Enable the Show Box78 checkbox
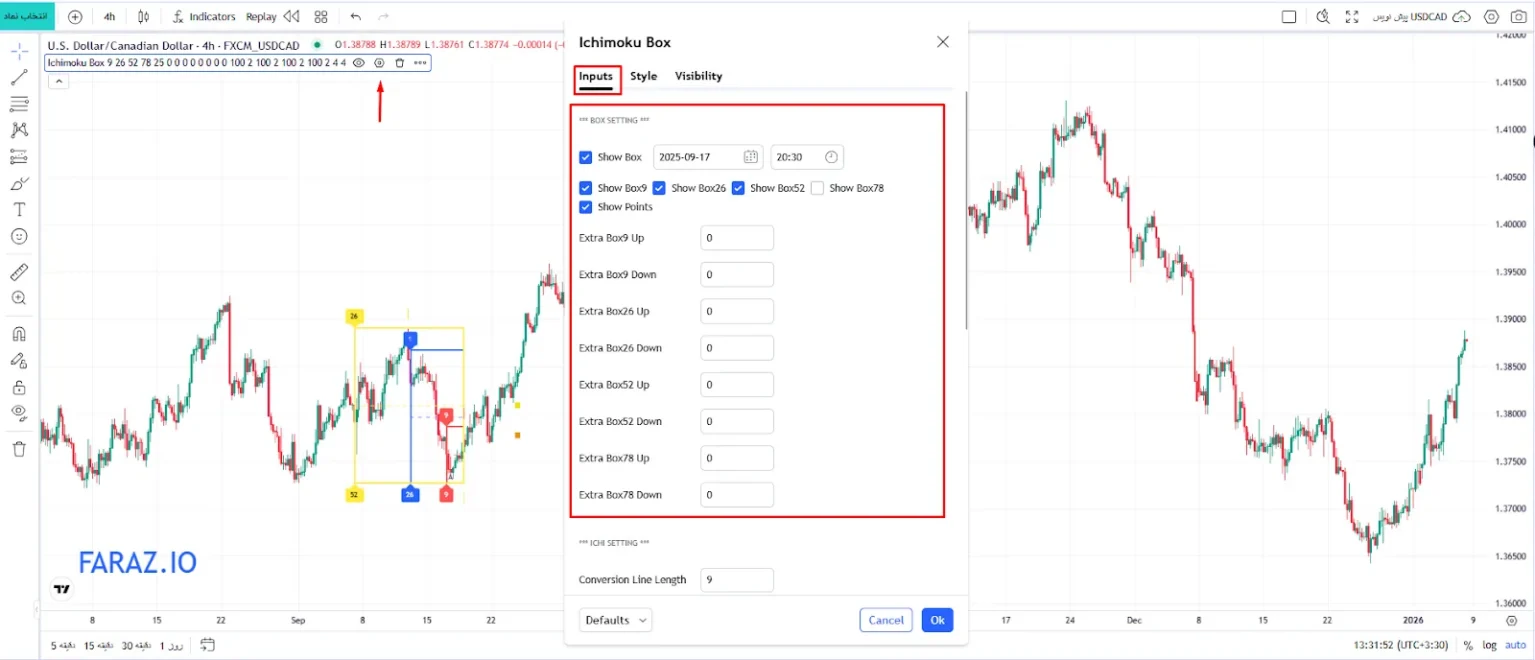1535x660 pixels. pos(816,188)
